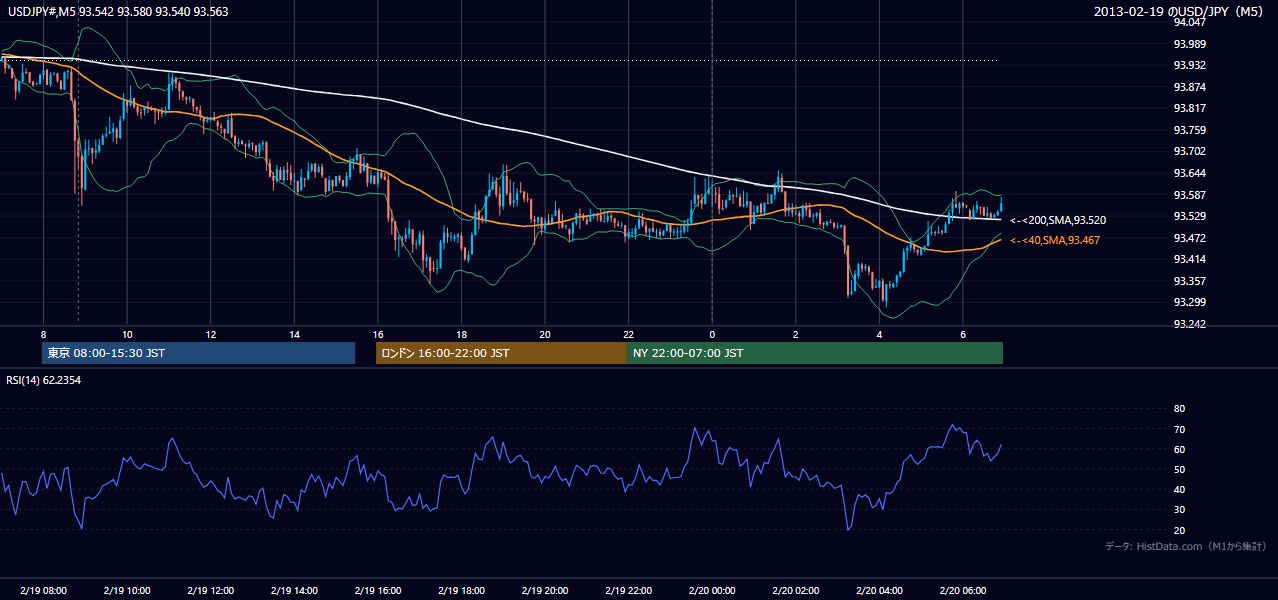1278x600 pixels.
Task: Click the NY 22:00-07:00 JST session bar
Action: [815, 353]
